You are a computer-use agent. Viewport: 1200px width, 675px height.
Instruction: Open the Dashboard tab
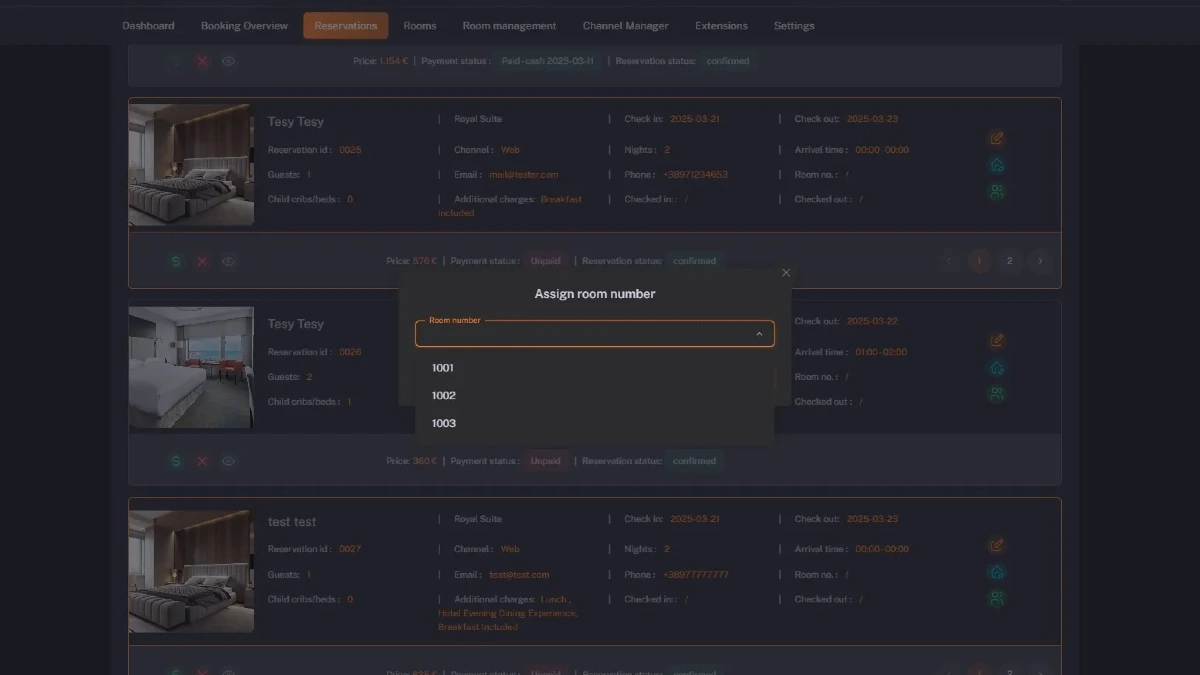tap(148, 26)
